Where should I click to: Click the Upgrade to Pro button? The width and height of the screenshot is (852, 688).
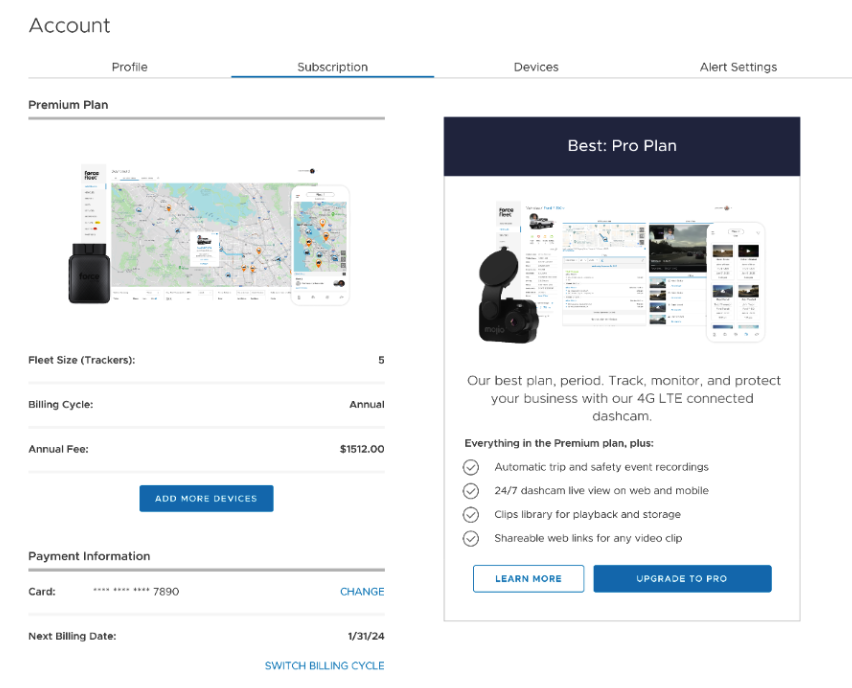pyautogui.click(x=682, y=578)
